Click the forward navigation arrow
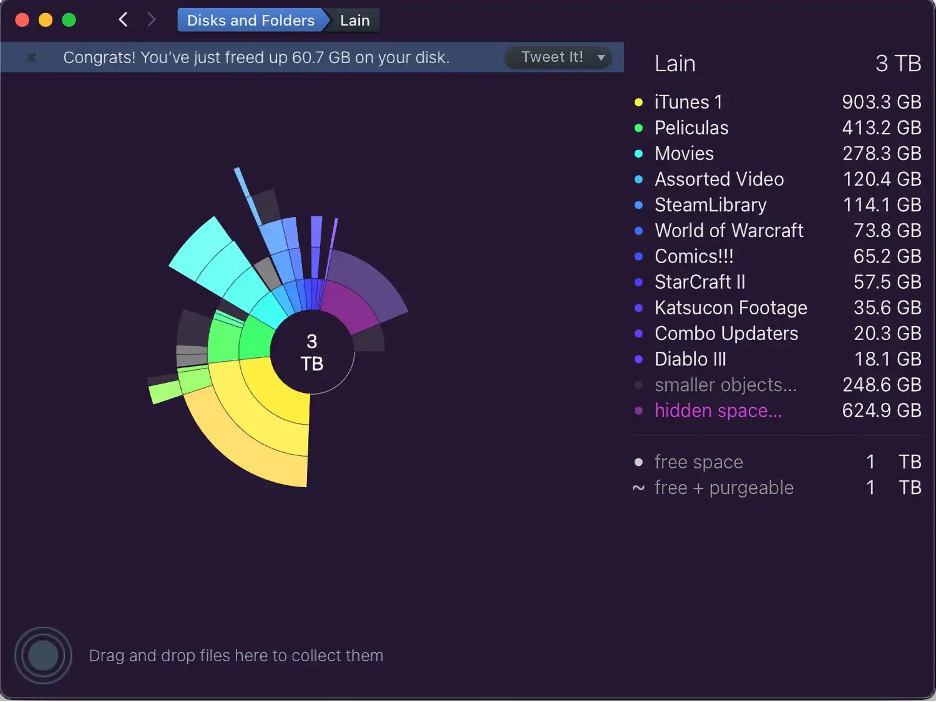This screenshot has width=936, height=702. click(x=151, y=20)
